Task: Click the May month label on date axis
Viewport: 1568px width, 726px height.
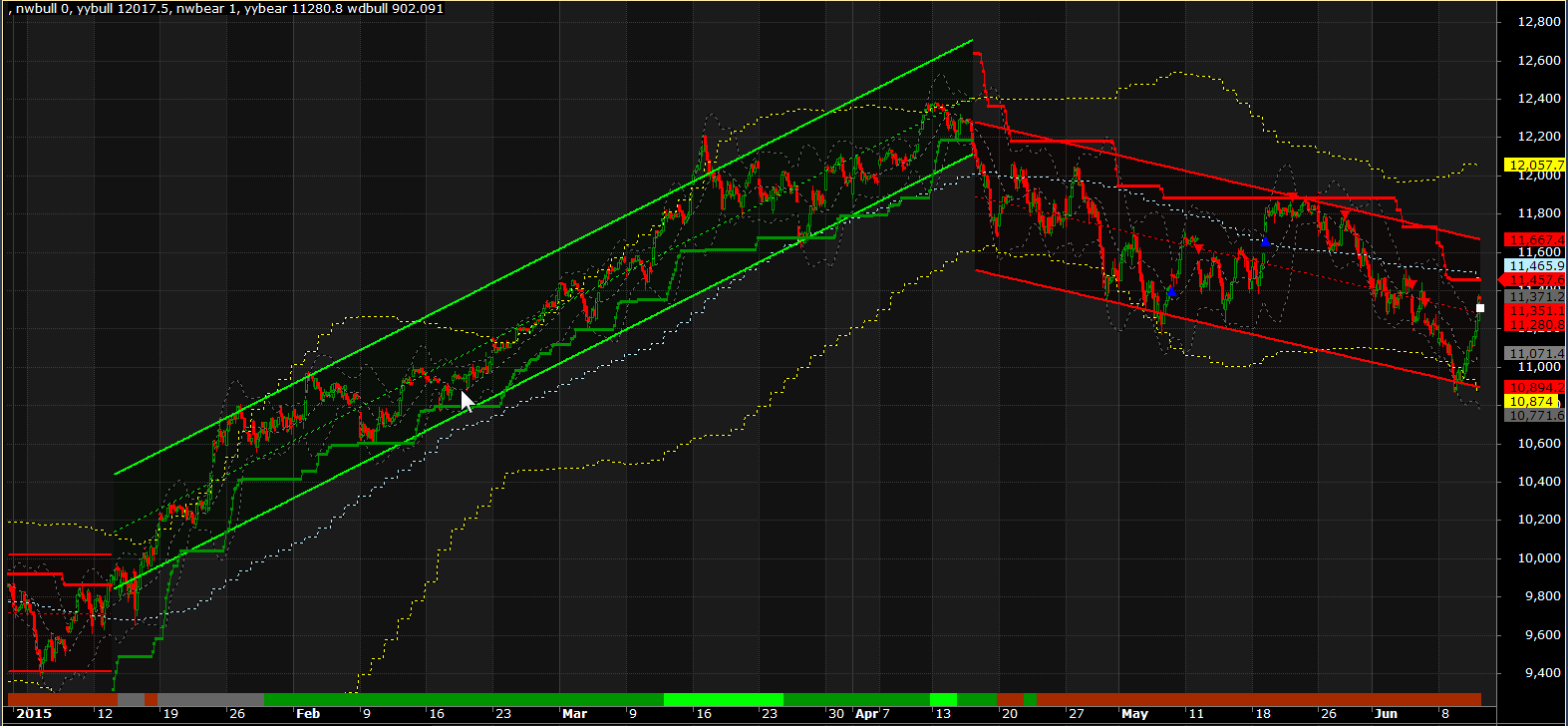Action: (x=1134, y=714)
